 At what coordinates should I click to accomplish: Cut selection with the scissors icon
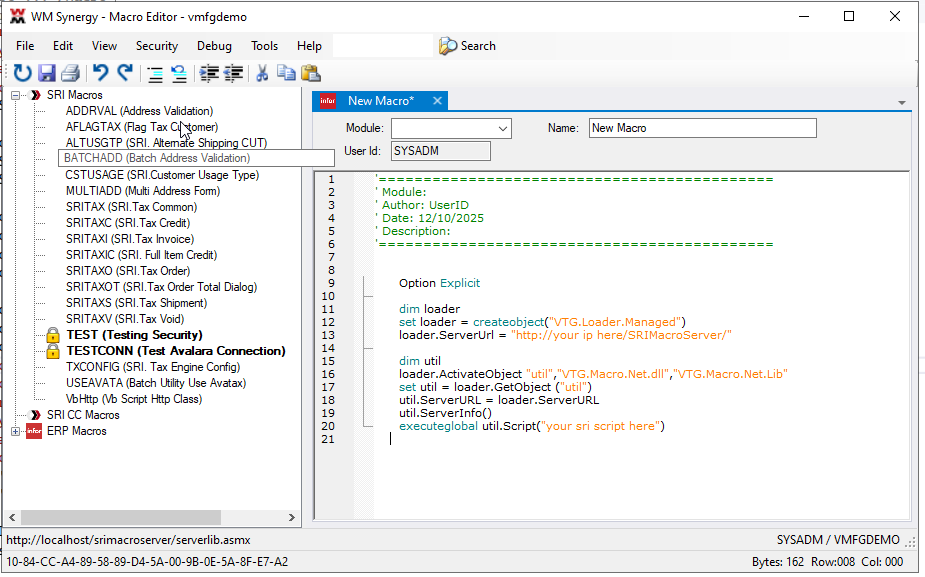262,73
